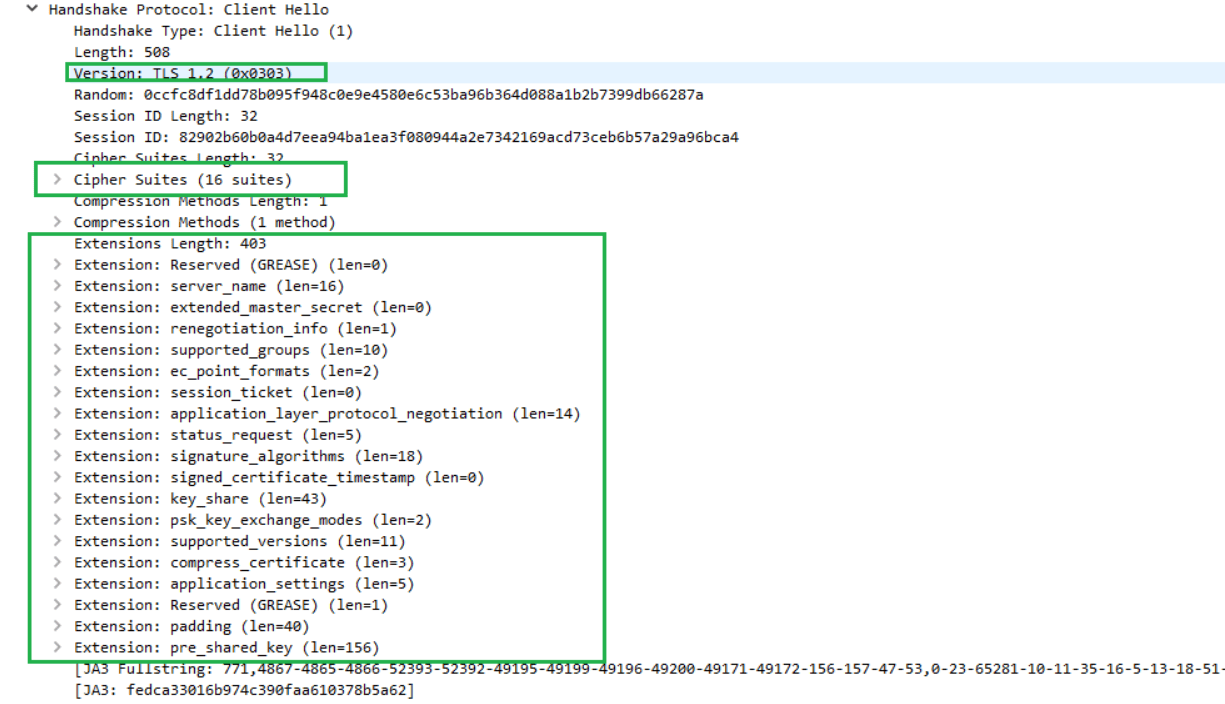
Task: Expand the status_request extension
Action: [x=57, y=435]
